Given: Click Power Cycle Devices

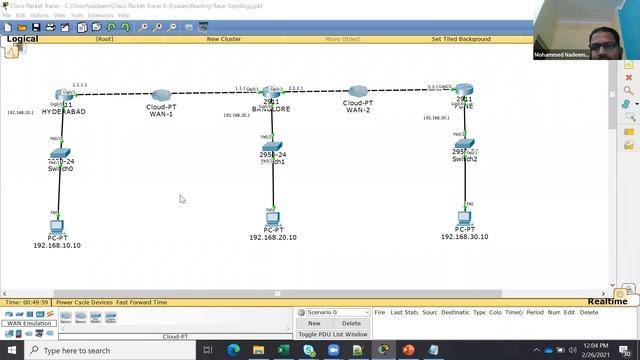Looking at the screenshot, I should pyautogui.click(x=84, y=302).
